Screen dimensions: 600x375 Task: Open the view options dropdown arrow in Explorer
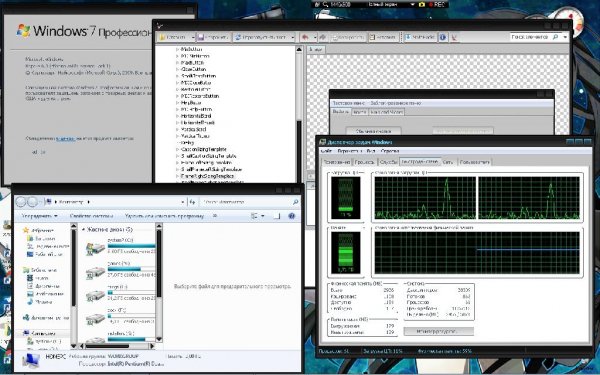coord(262,216)
